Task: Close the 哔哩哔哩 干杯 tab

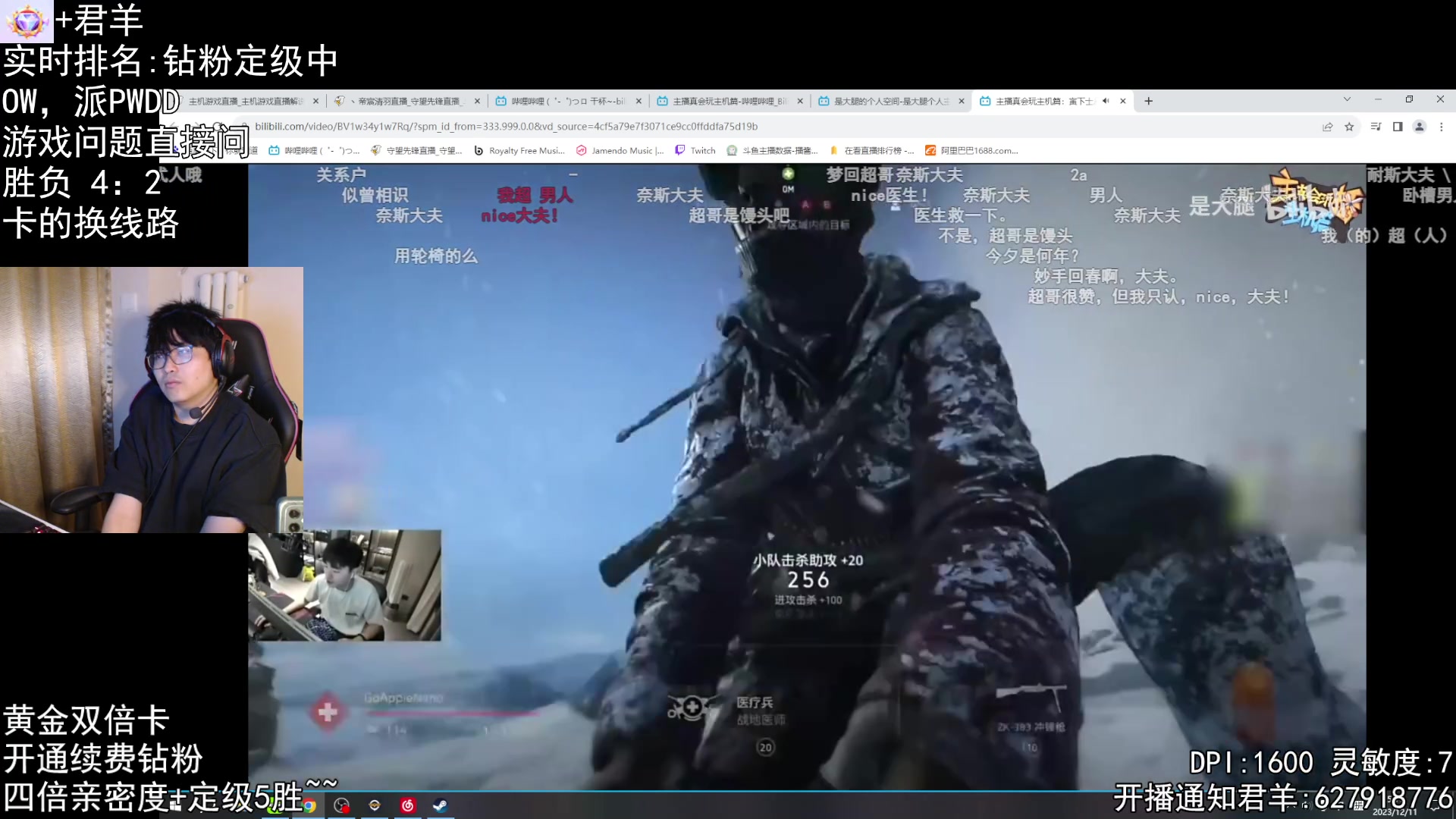Action: tap(639, 101)
